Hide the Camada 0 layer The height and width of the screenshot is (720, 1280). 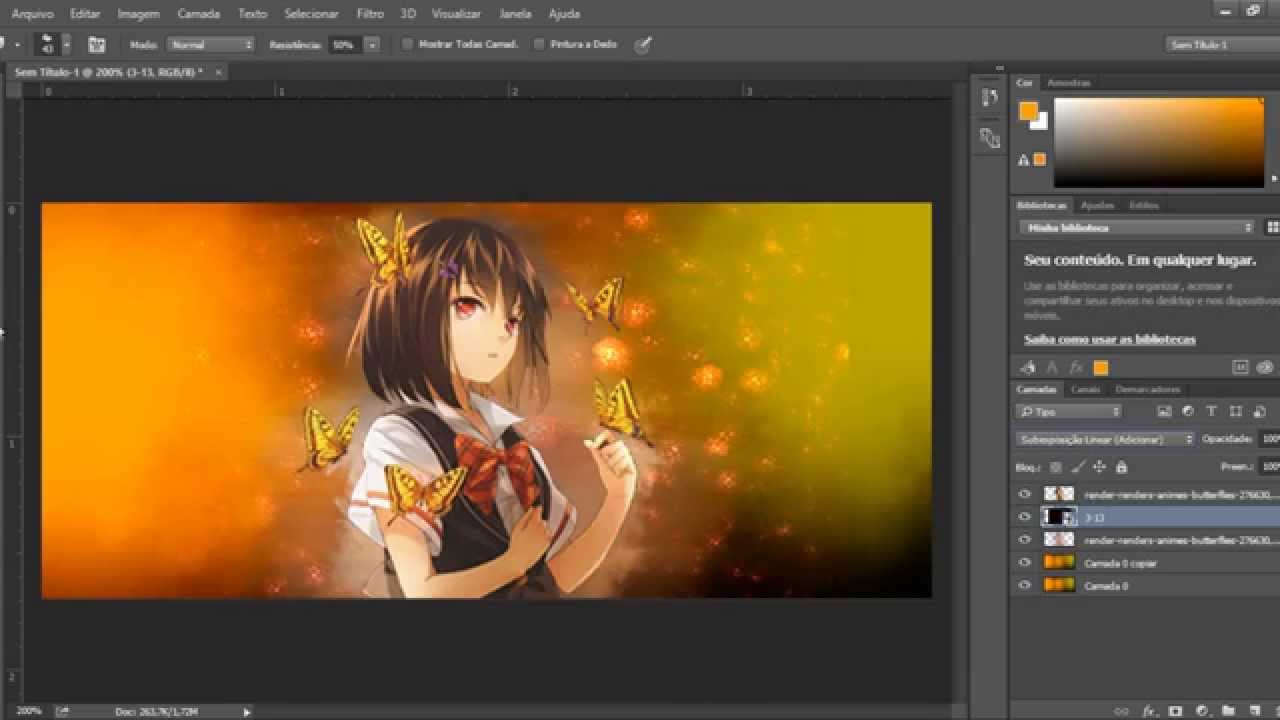1024,586
